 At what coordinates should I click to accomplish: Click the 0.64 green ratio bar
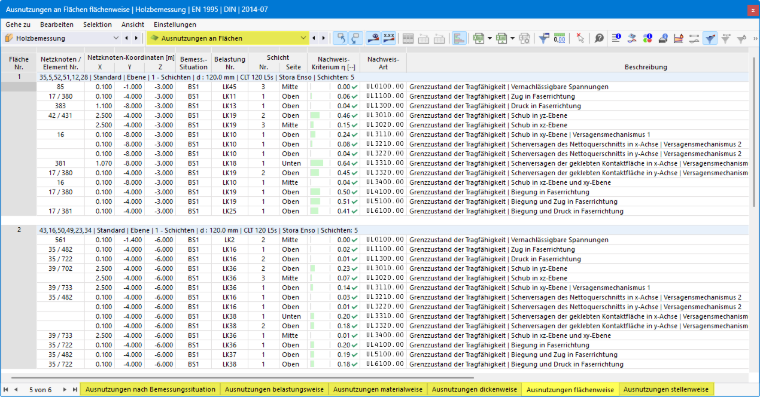click(317, 163)
